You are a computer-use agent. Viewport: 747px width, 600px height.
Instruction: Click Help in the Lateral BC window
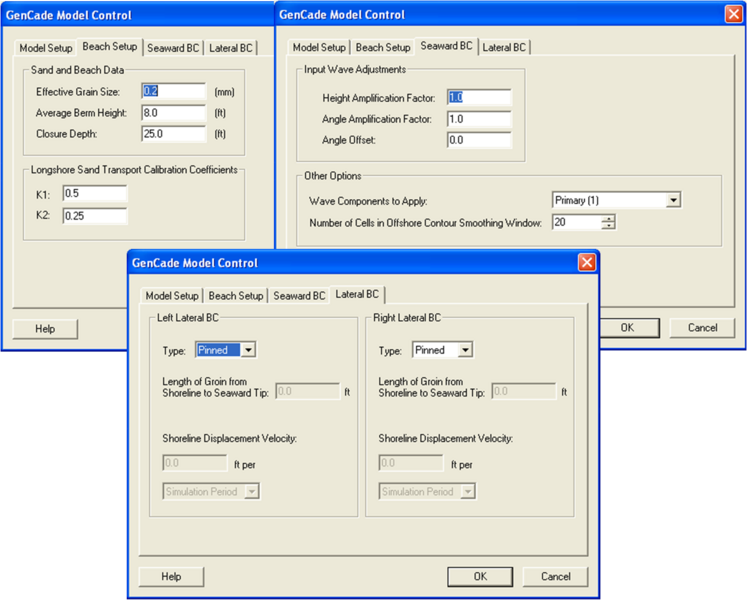pos(171,577)
